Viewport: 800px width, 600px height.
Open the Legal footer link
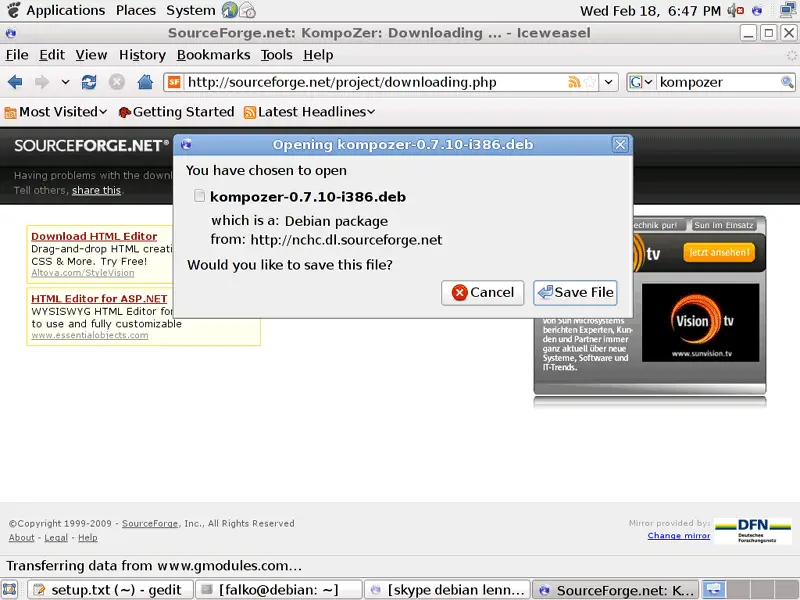(x=56, y=537)
